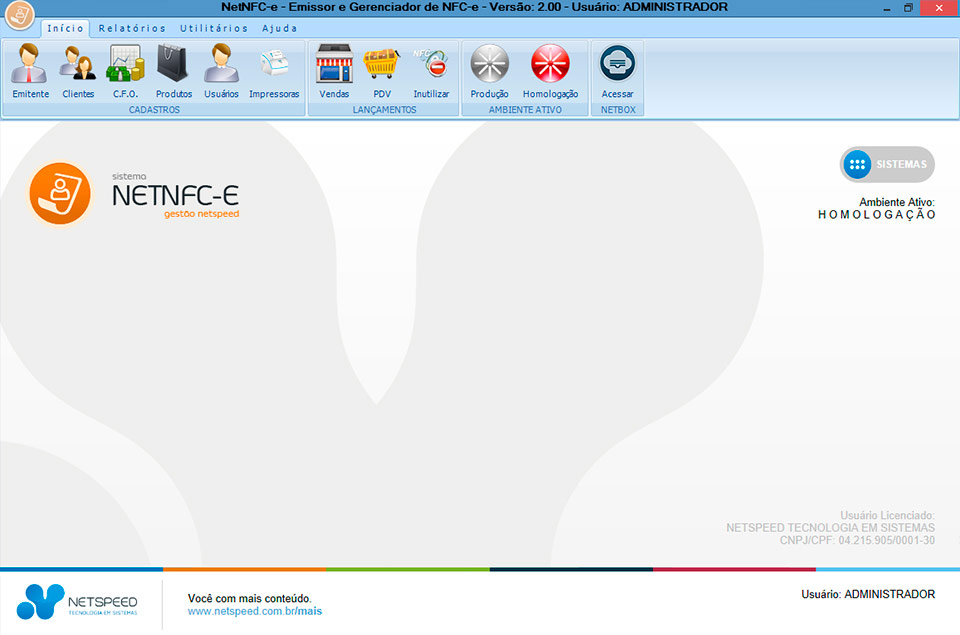
Task: Select the Início ribbon tab
Action: (x=65, y=28)
